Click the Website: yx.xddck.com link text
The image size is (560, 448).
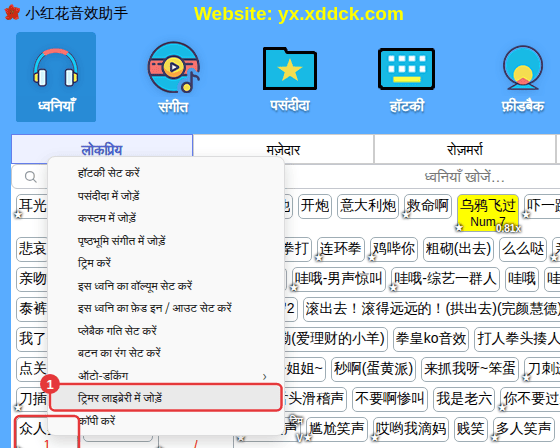tap(299, 14)
